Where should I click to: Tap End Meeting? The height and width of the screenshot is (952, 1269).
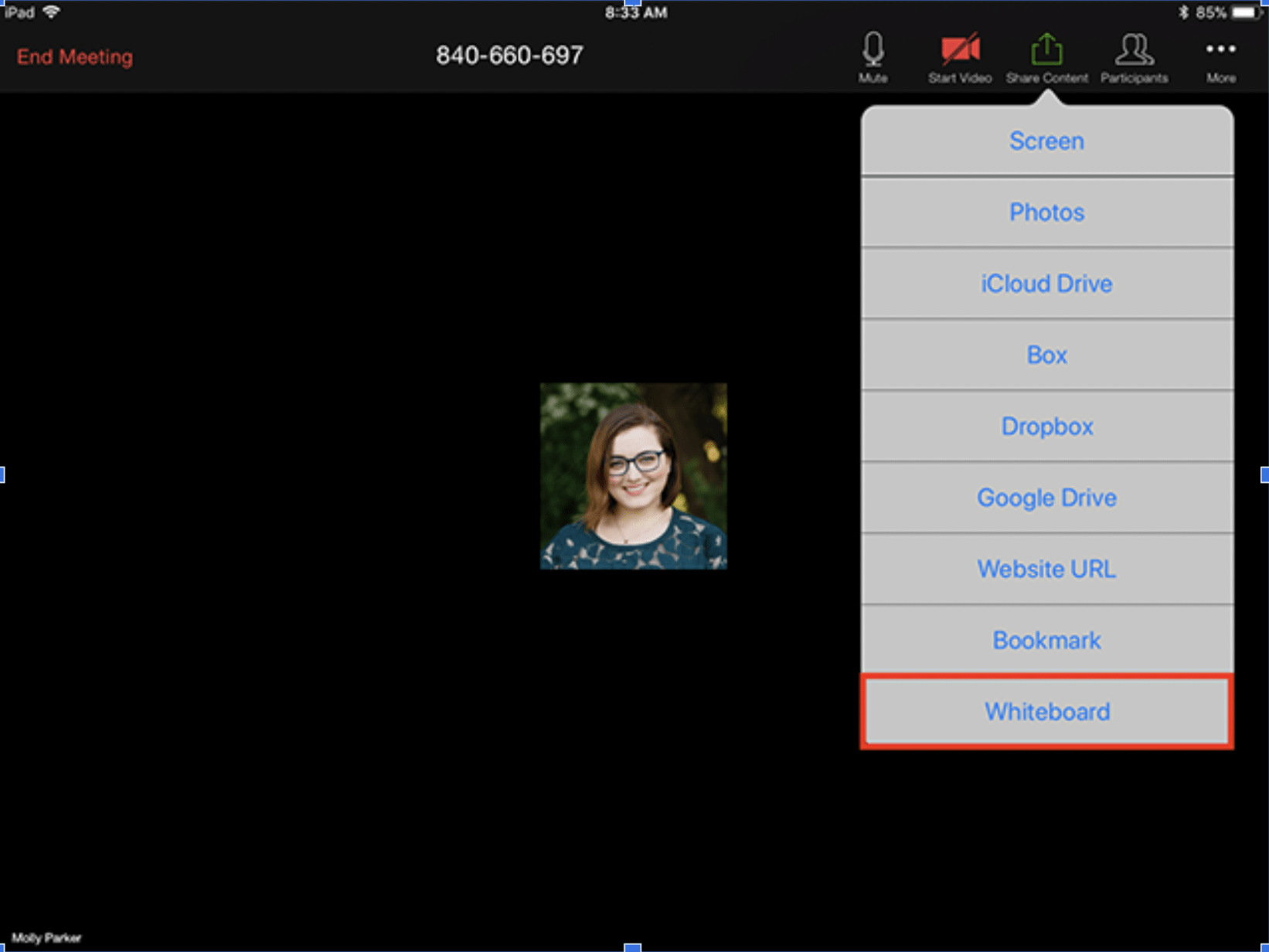tap(73, 56)
